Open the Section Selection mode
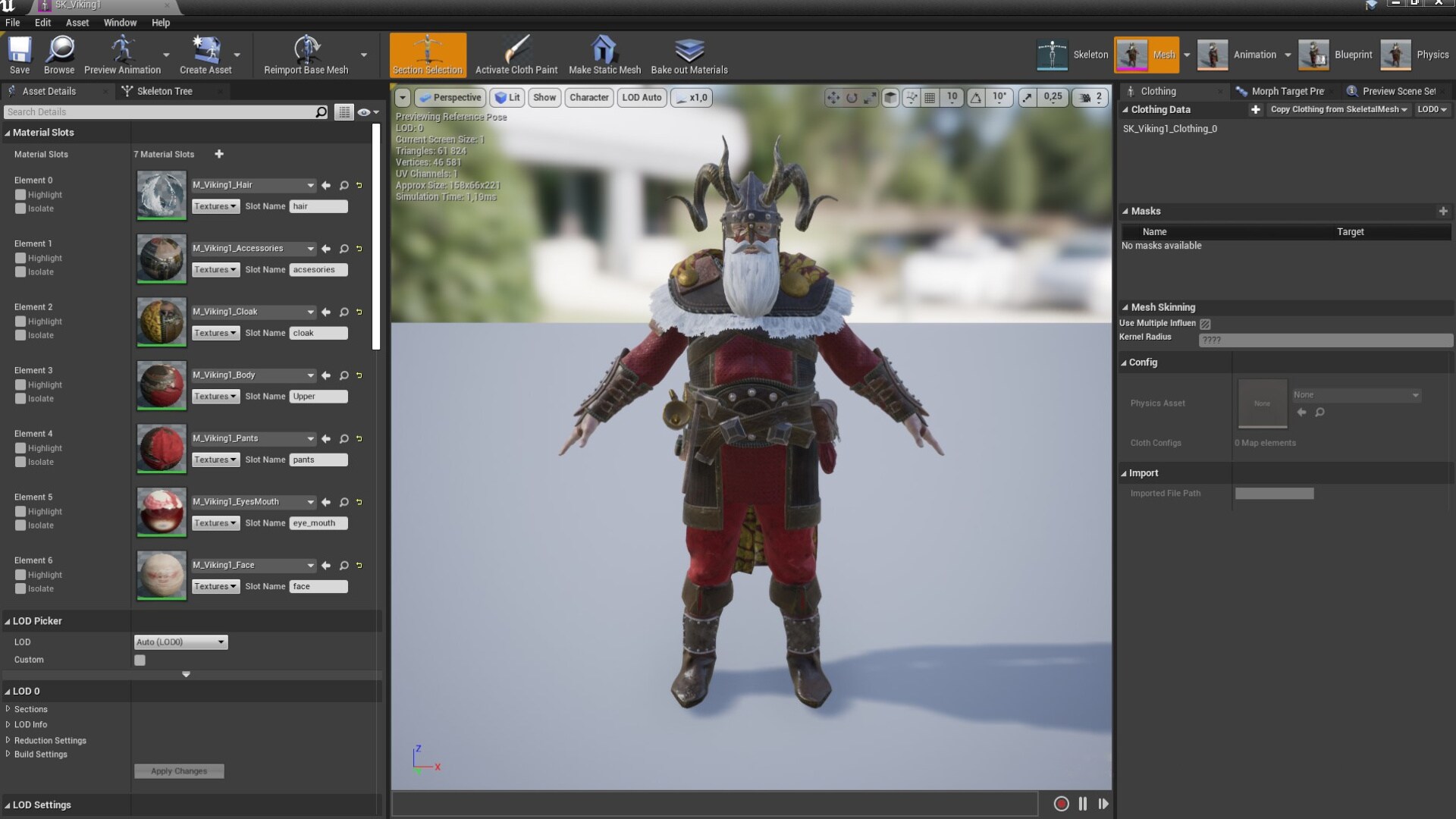The image size is (1456, 819). [427, 55]
